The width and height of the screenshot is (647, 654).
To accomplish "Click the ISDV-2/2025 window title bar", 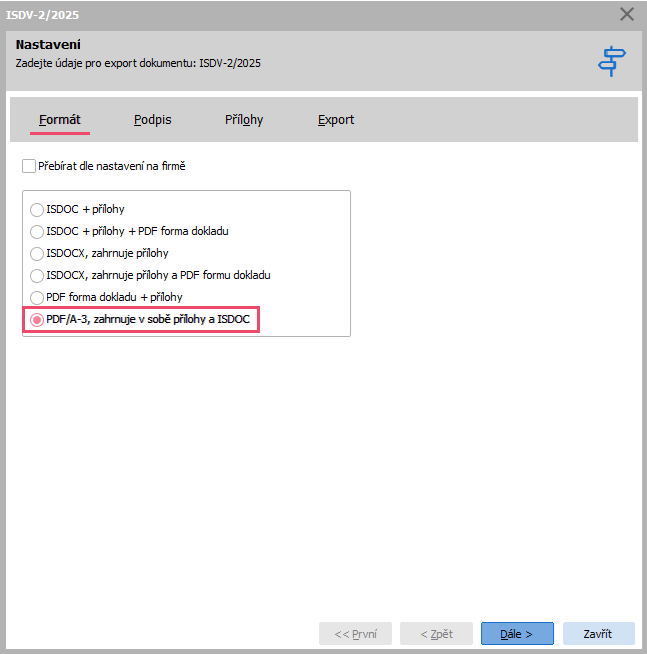I will (x=300, y=14).
